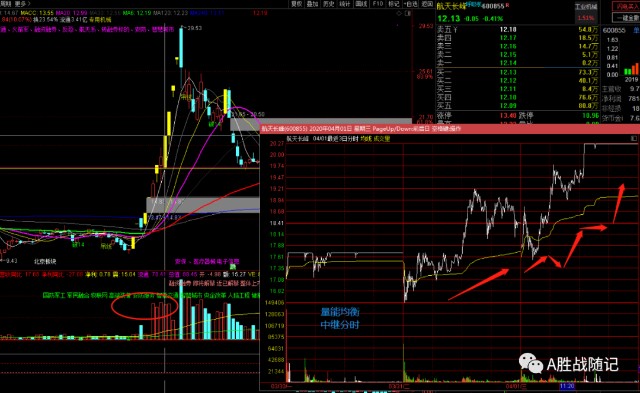Viewport: 640px width, 393px height.
Task: Click the 2019 year label in finance panel
Action: pyautogui.click(x=631, y=80)
